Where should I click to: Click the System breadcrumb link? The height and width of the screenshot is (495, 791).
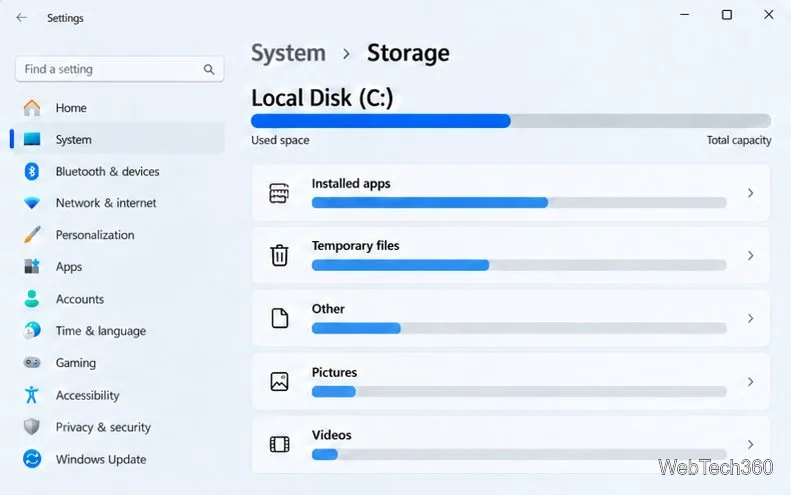289,53
